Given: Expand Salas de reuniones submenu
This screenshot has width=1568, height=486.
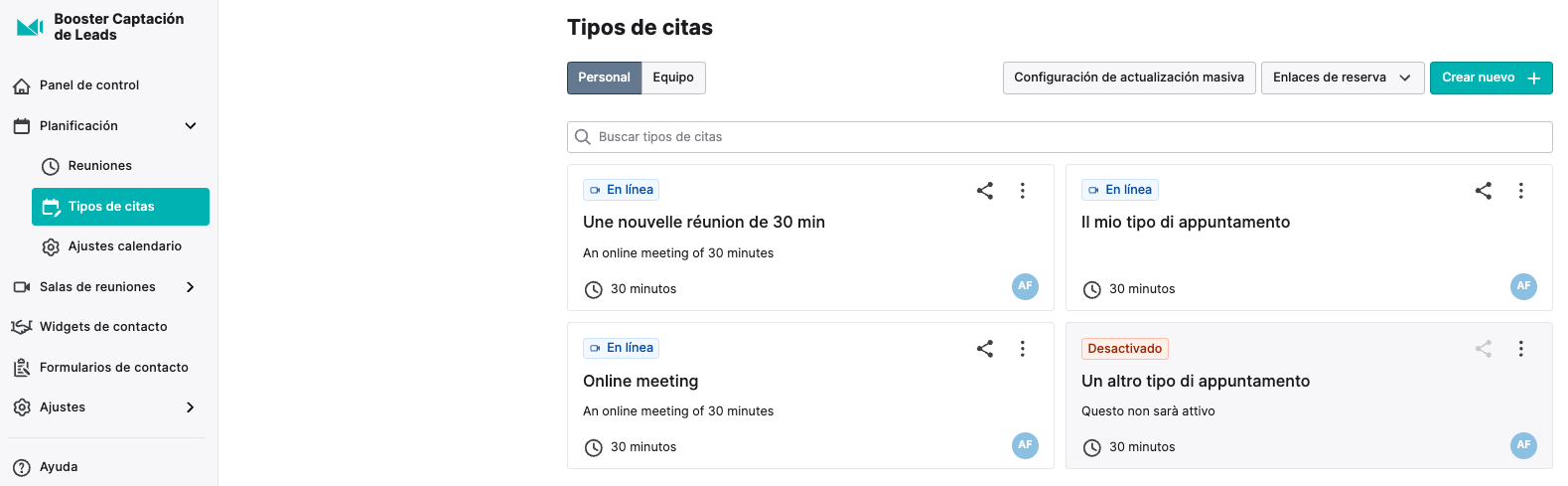Looking at the screenshot, I should coord(191,287).
